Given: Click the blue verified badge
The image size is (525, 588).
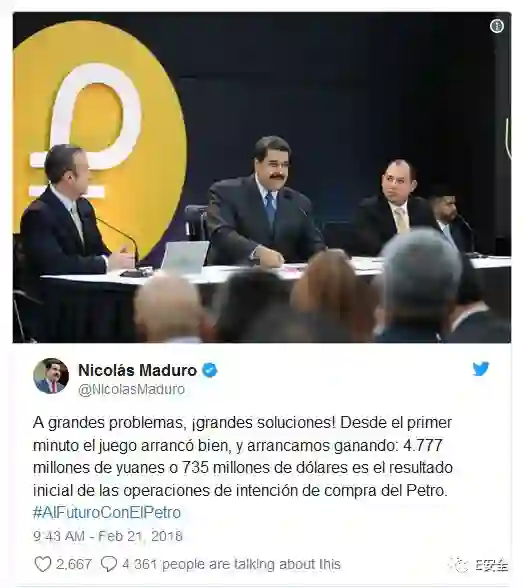Looking at the screenshot, I should 210,370.
